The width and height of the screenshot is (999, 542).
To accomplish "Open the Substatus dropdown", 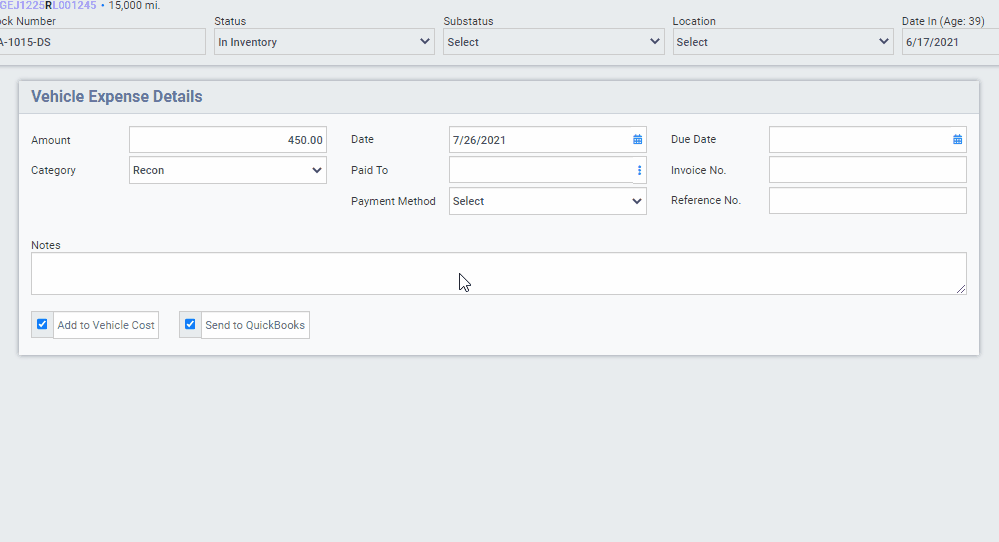I will click(554, 42).
